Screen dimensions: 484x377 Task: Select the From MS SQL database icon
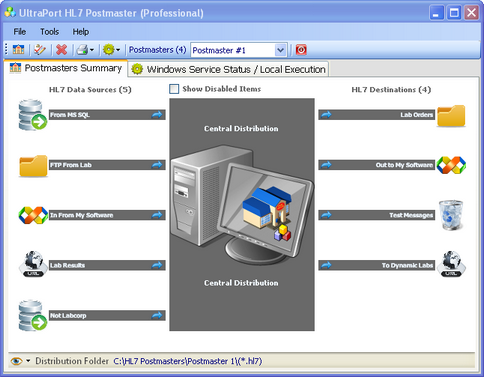(x=32, y=115)
